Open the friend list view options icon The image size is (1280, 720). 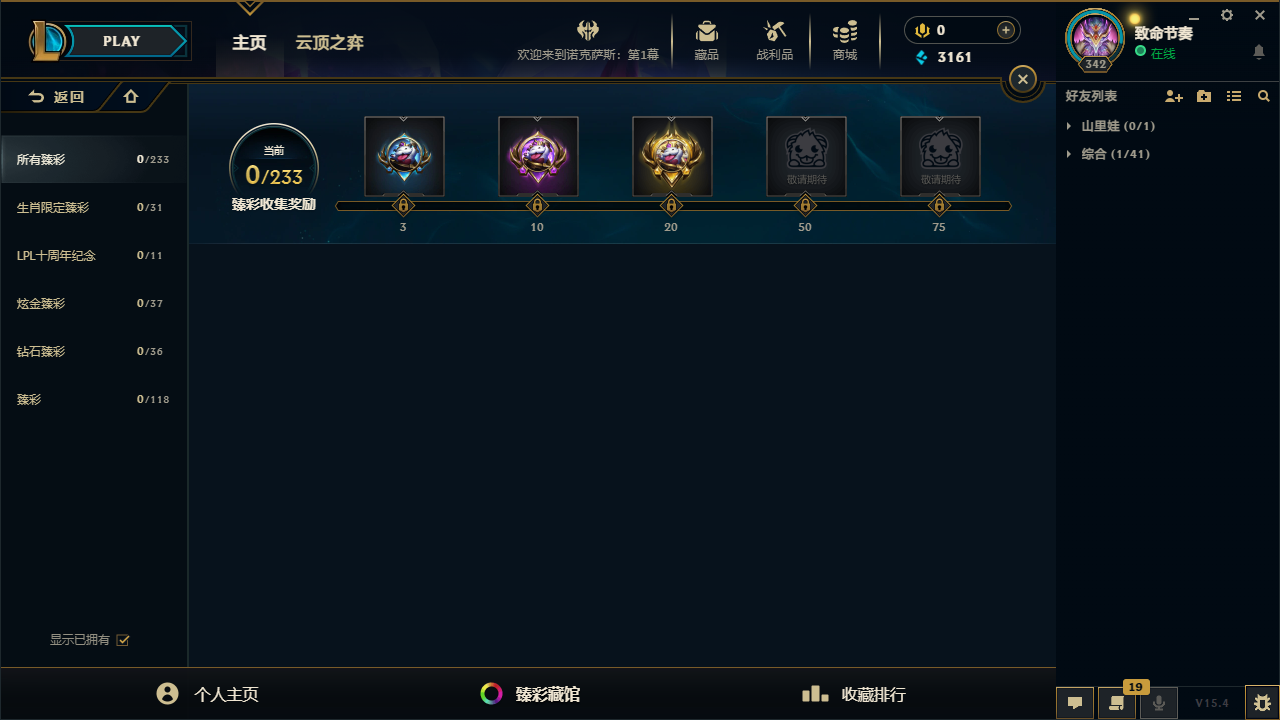click(1234, 96)
